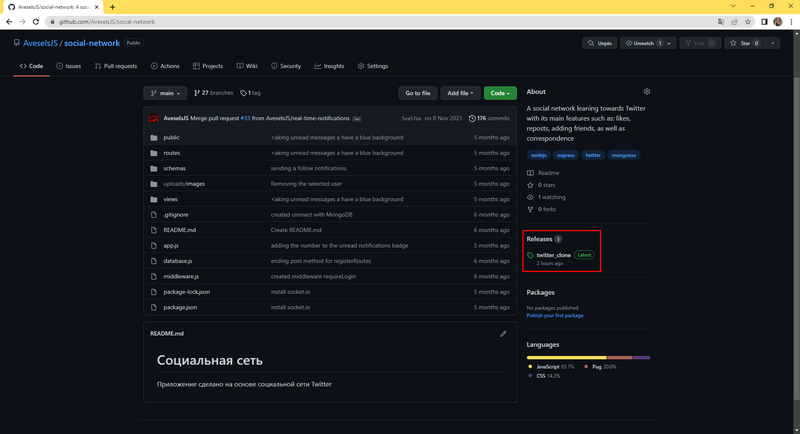The height and width of the screenshot is (434, 800).
Task: Open the routes folder
Action: point(171,153)
